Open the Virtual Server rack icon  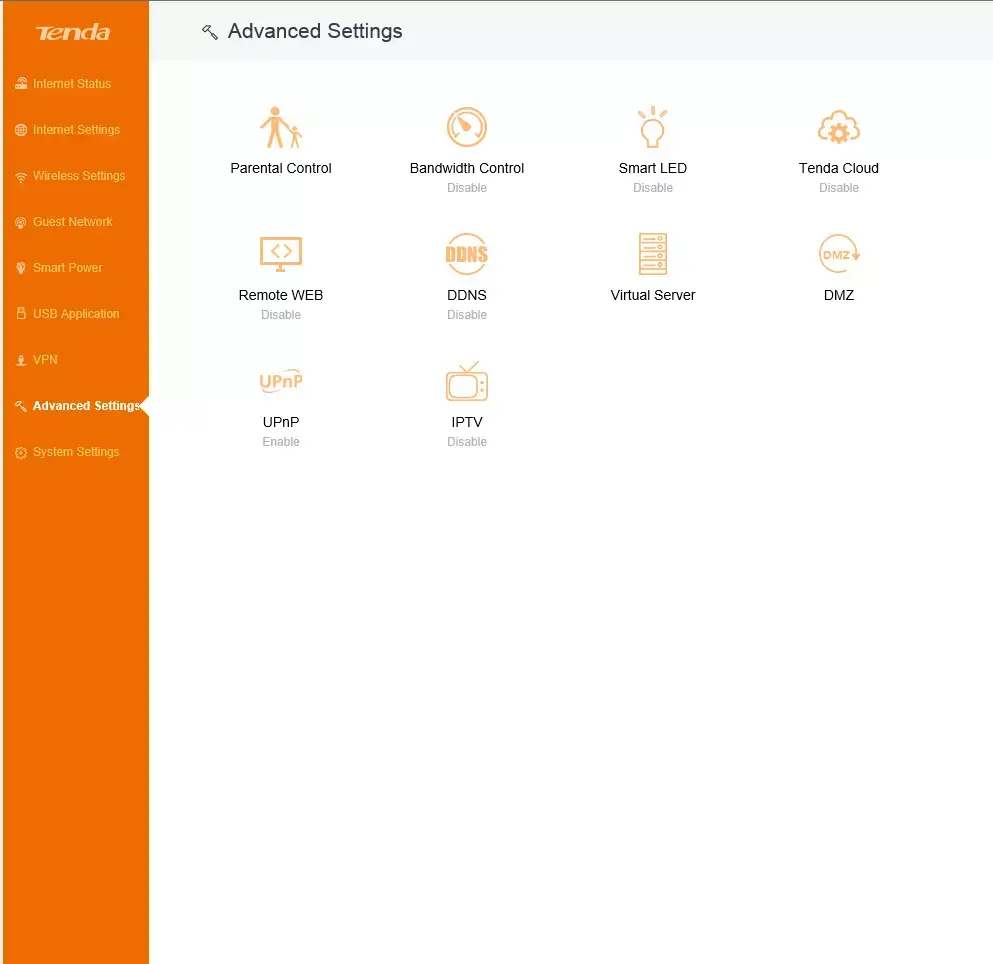(652, 254)
